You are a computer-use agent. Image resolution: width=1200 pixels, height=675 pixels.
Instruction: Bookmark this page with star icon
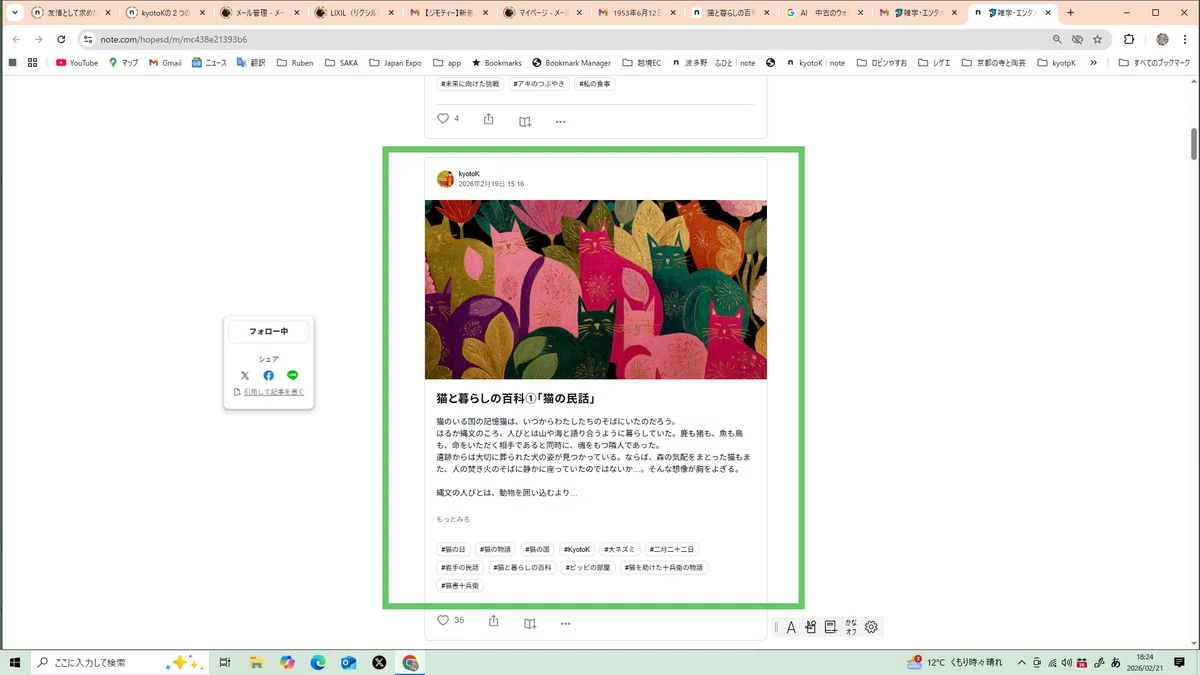1097,39
